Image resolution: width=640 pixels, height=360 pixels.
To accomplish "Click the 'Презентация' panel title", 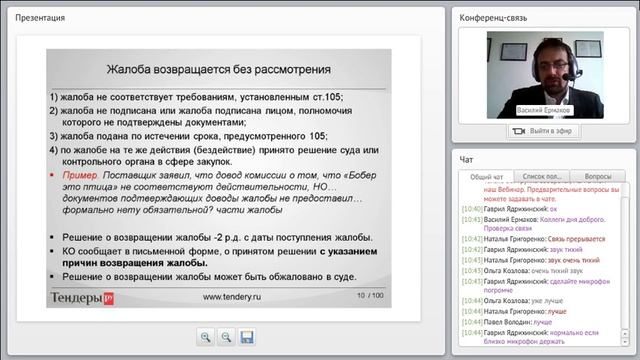I will [40, 18].
